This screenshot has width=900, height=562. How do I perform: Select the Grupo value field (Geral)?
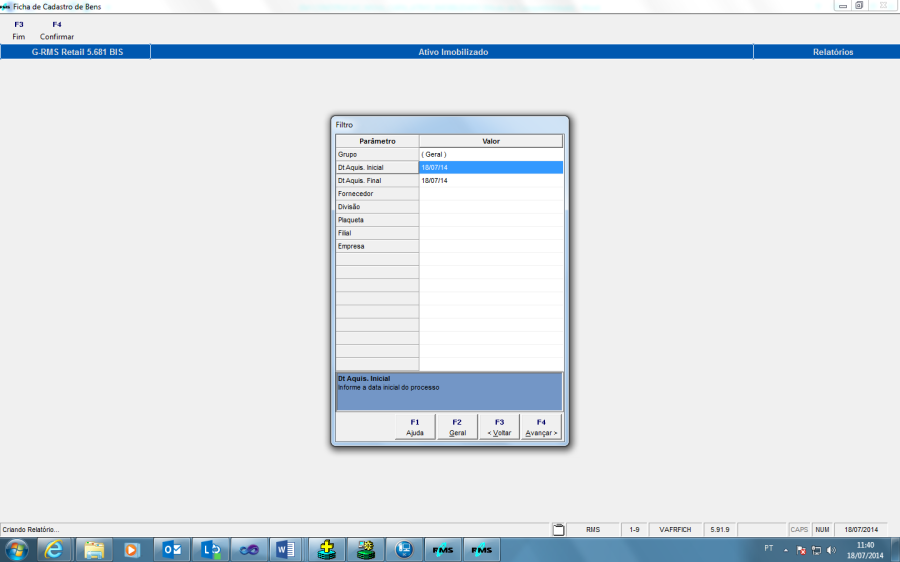491,154
